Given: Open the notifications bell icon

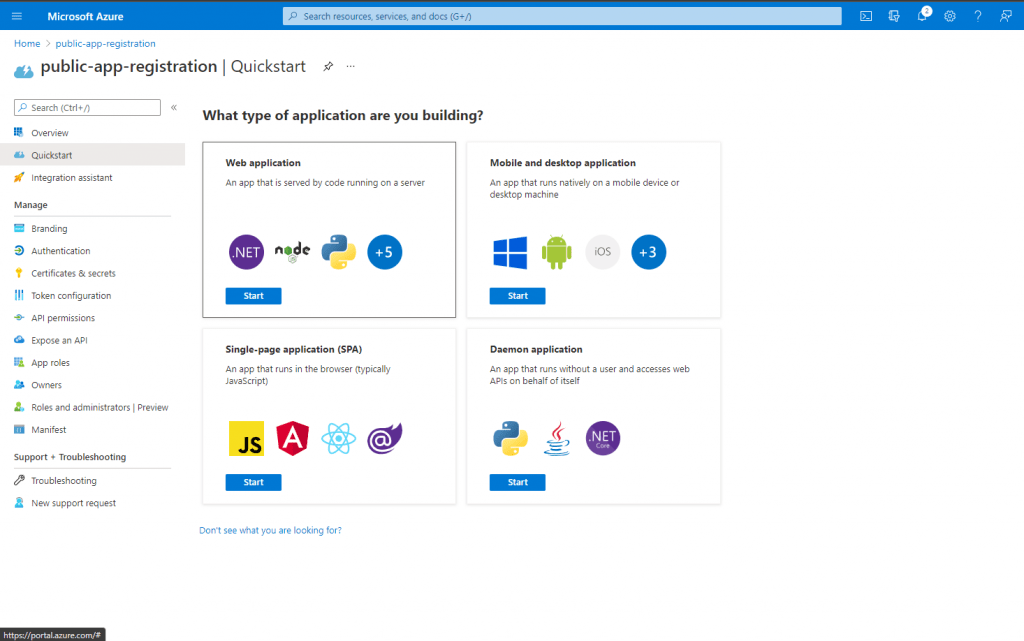Looking at the screenshot, I should [922, 16].
